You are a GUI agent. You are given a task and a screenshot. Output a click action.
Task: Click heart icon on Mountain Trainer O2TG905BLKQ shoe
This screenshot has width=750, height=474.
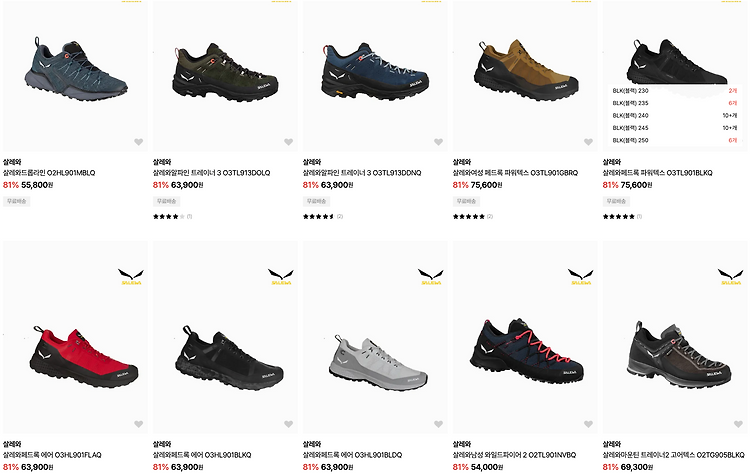click(738, 424)
